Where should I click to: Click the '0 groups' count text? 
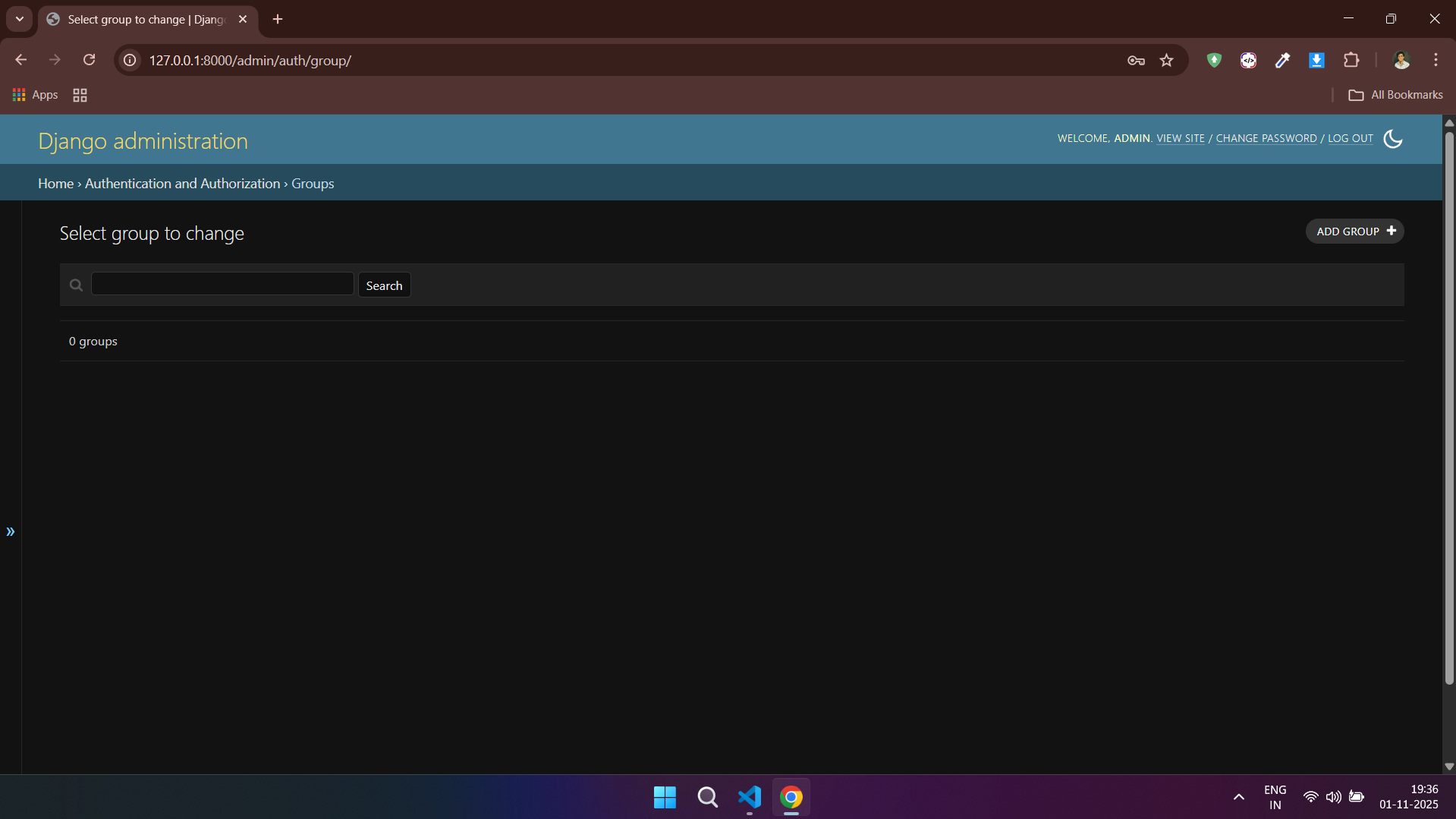pyautogui.click(x=93, y=342)
